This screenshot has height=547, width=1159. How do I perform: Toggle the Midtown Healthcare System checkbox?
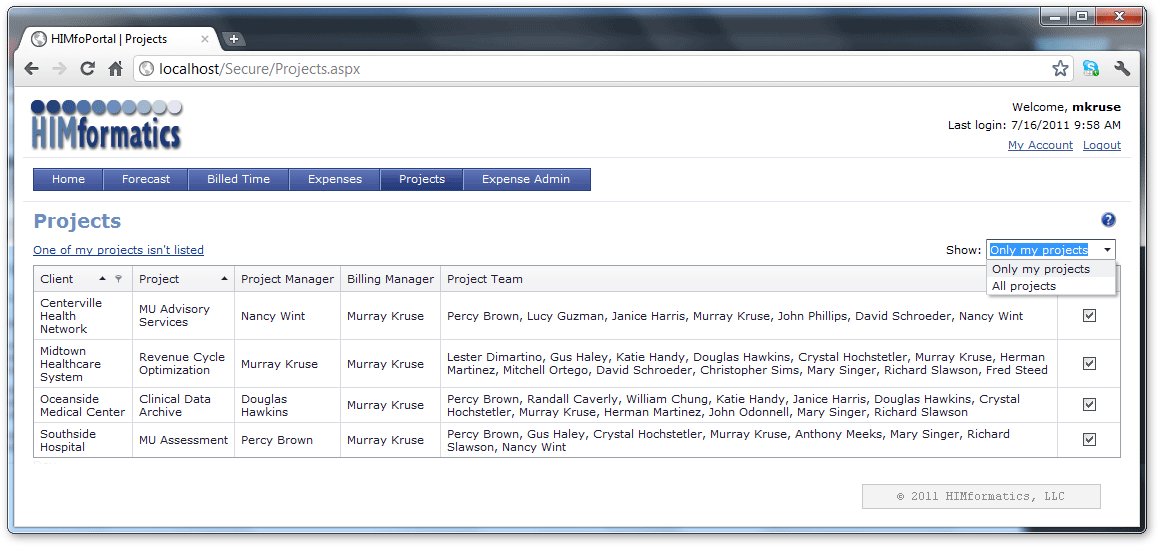[x=1089, y=364]
